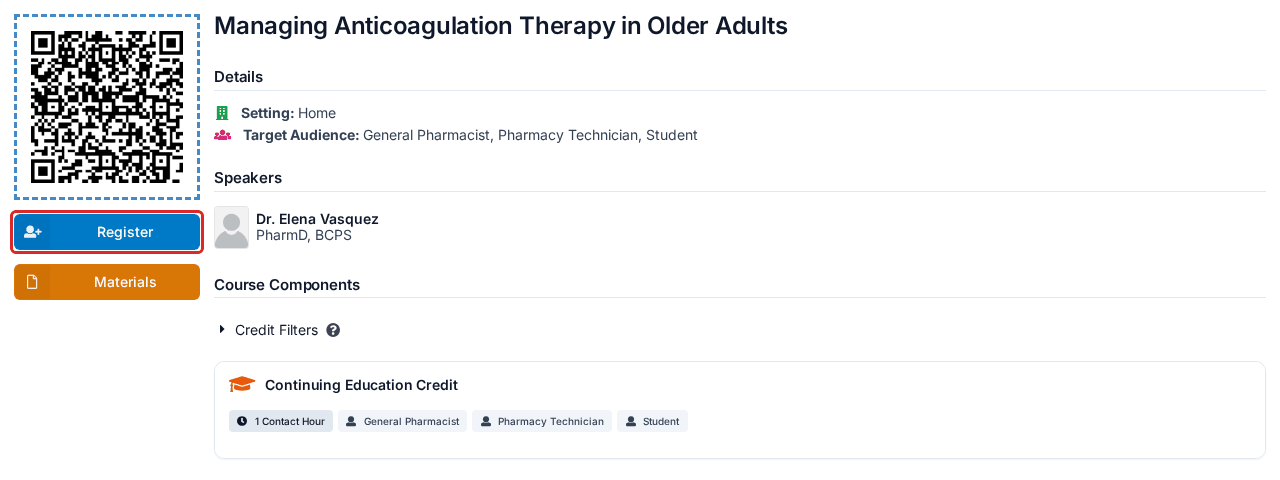Screen dimensions: 1280x480
Task: Select the 1 Contact Hour tag
Action: pos(281,421)
